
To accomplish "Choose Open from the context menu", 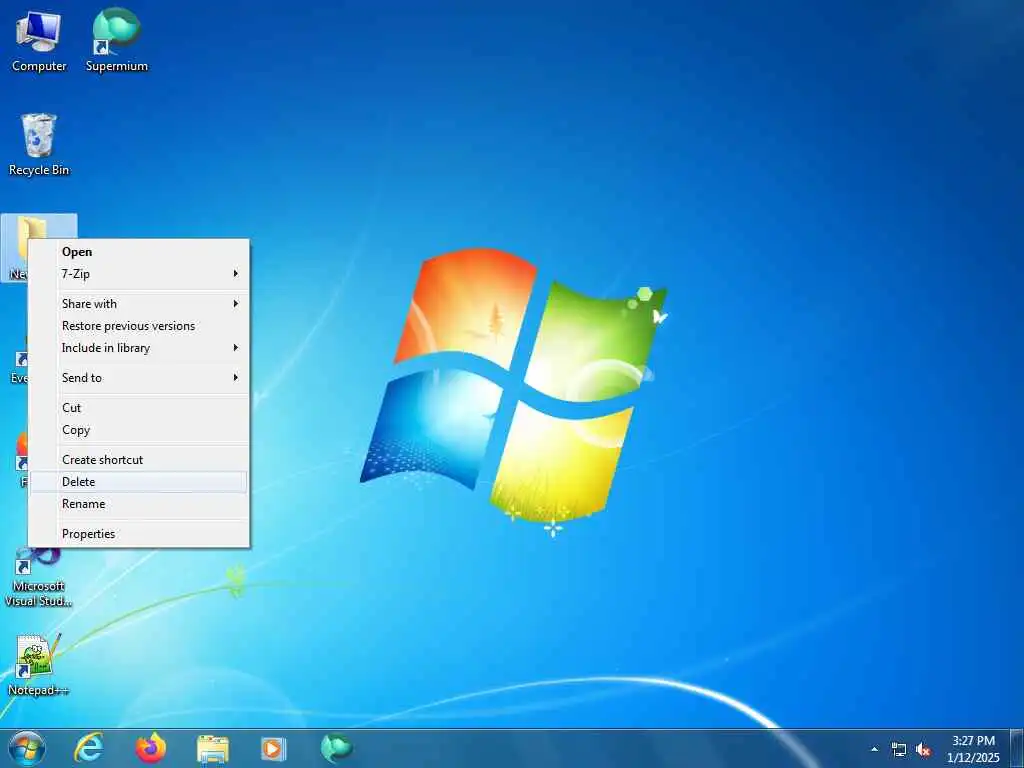I will point(138,252).
